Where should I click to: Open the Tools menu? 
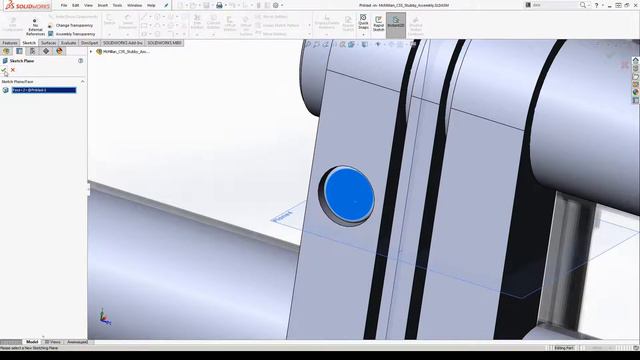click(x=117, y=5)
